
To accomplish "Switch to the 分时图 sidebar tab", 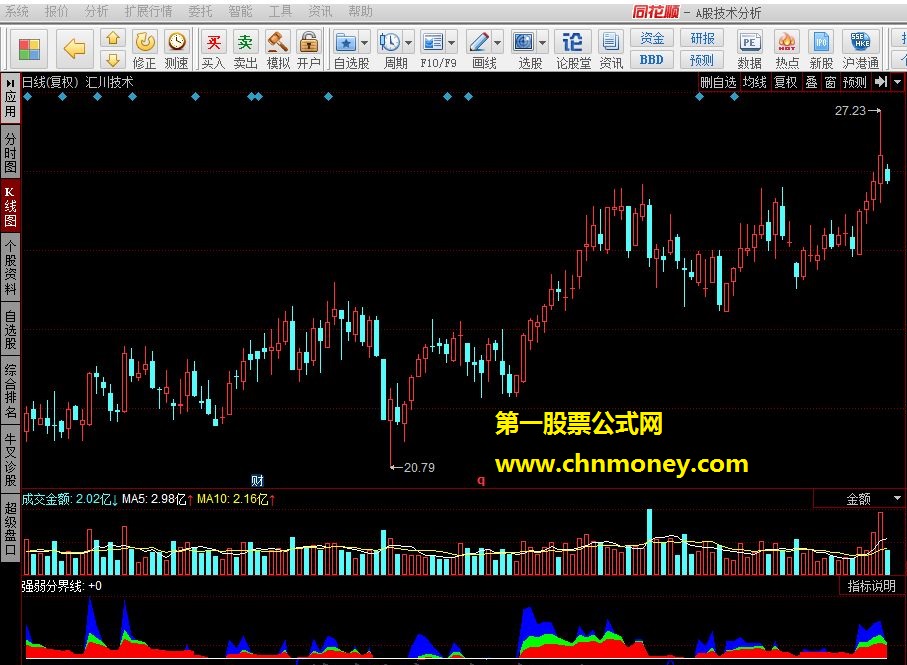I will [10, 153].
